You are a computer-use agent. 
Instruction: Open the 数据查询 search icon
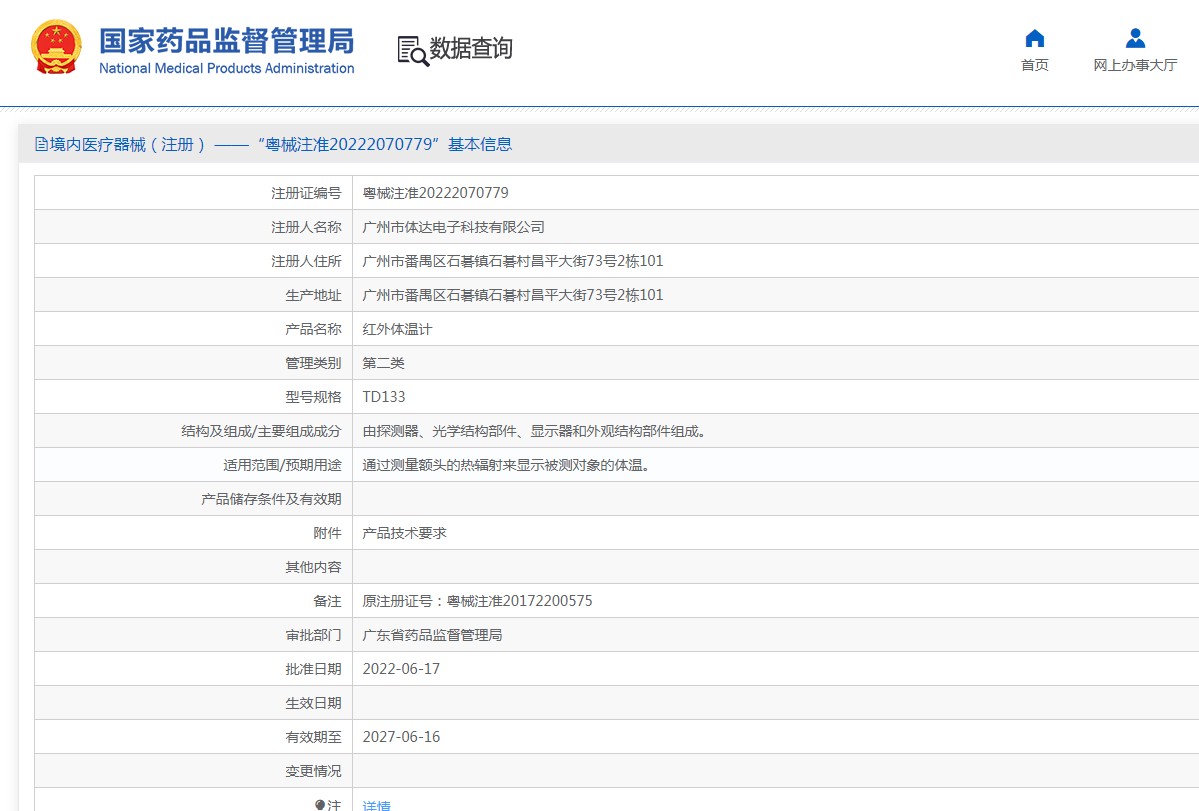pyautogui.click(x=413, y=50)
